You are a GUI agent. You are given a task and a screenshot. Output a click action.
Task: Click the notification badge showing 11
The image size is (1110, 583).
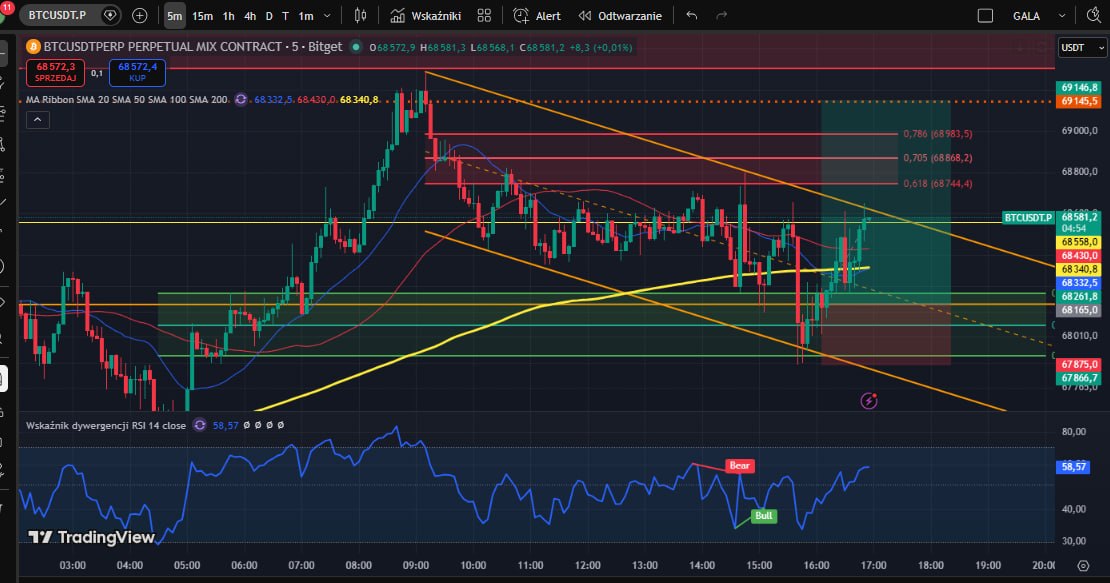[x=6, y=6]
